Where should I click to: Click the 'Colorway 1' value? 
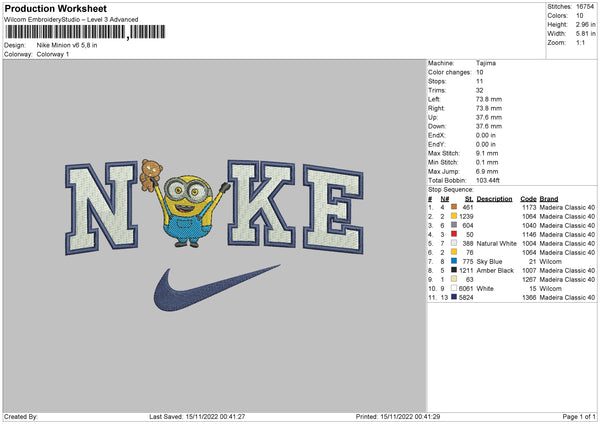53,54
